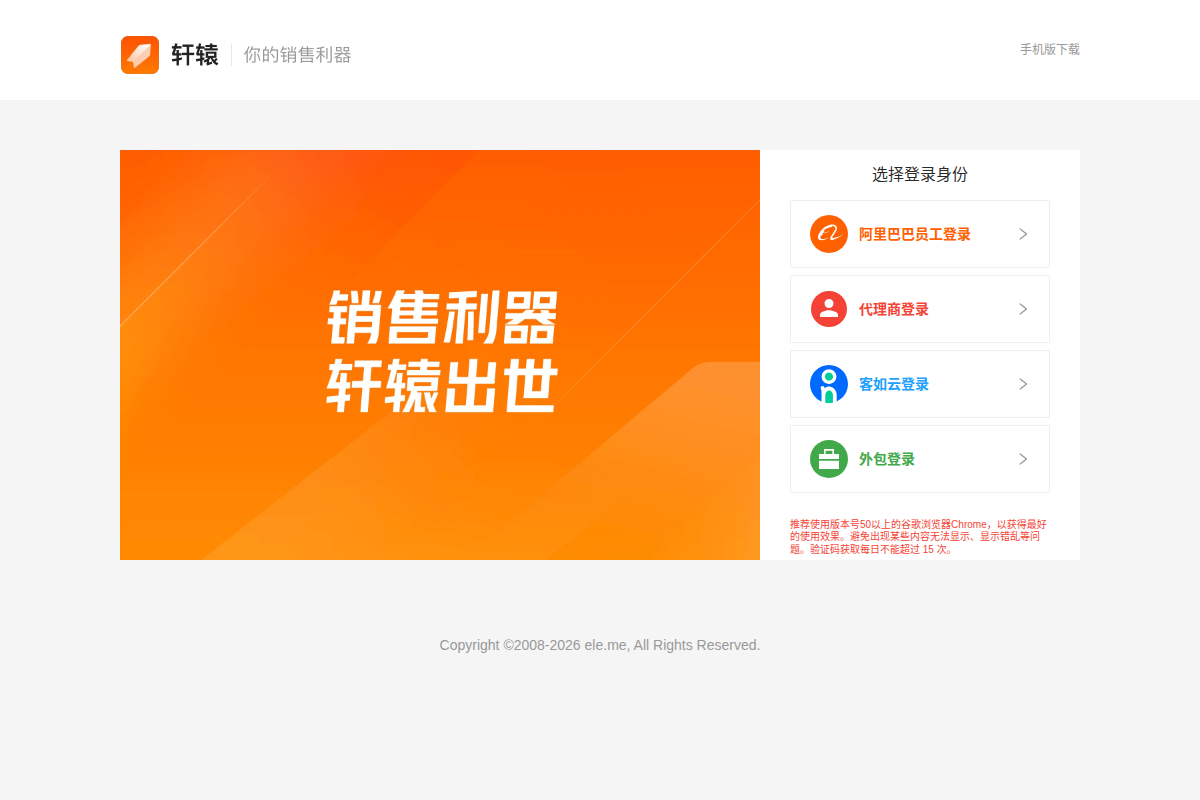This screenshot has width=1200, height=800.
Task: Expand the arrow beside 阿里巴巴员工登录
Action: tap(1023, 234)
